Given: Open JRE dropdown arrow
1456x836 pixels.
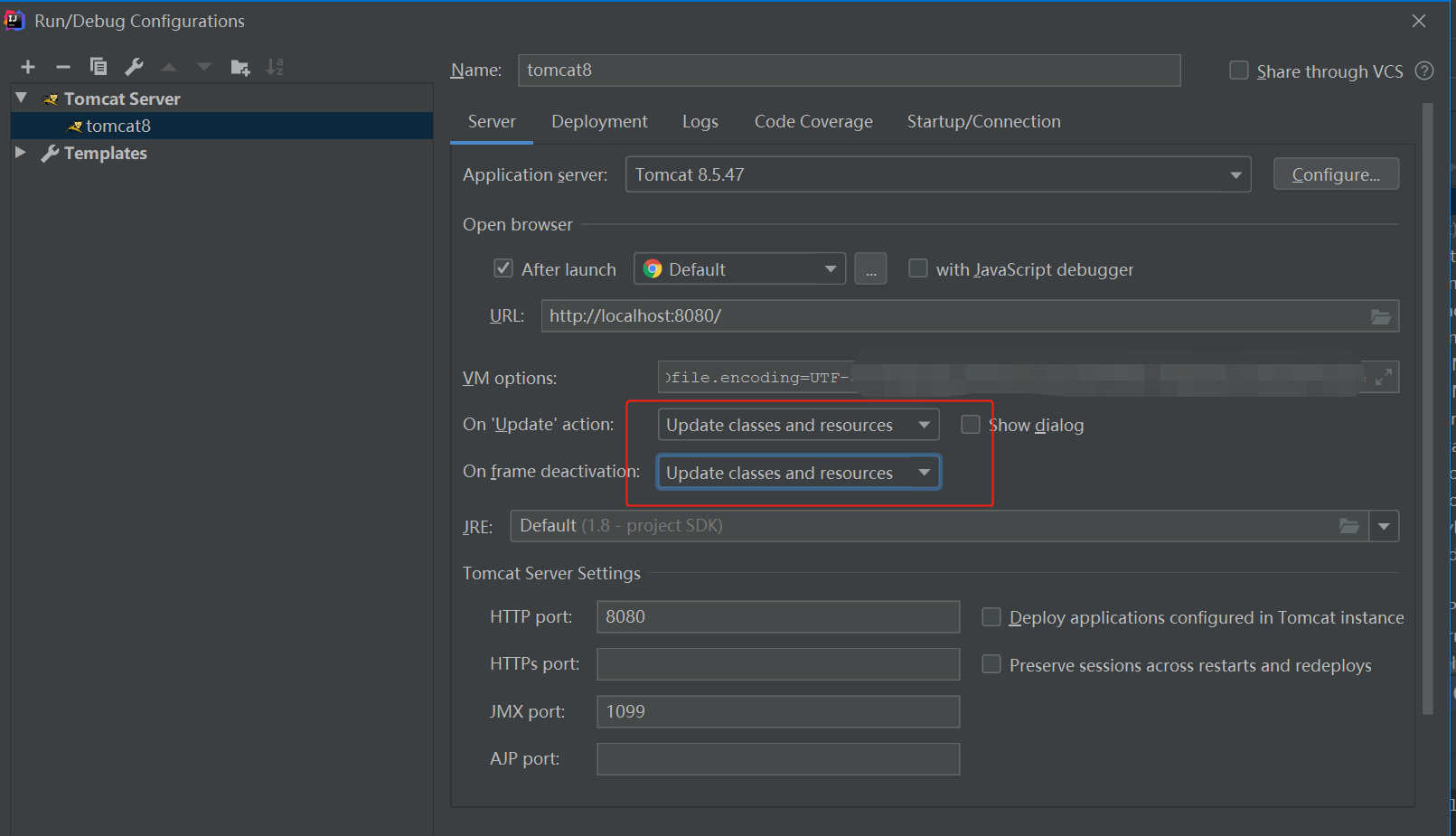Looking at the screenshot, I should tap(1384, 526).
